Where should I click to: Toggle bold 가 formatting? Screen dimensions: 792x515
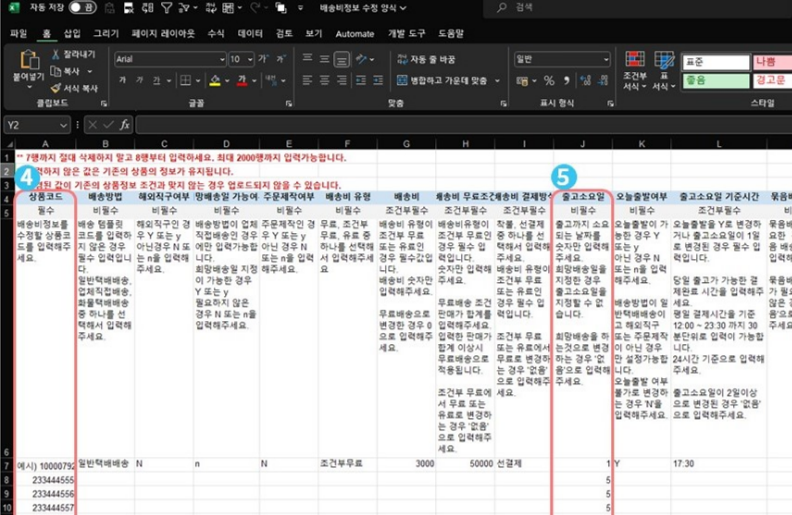122,80
